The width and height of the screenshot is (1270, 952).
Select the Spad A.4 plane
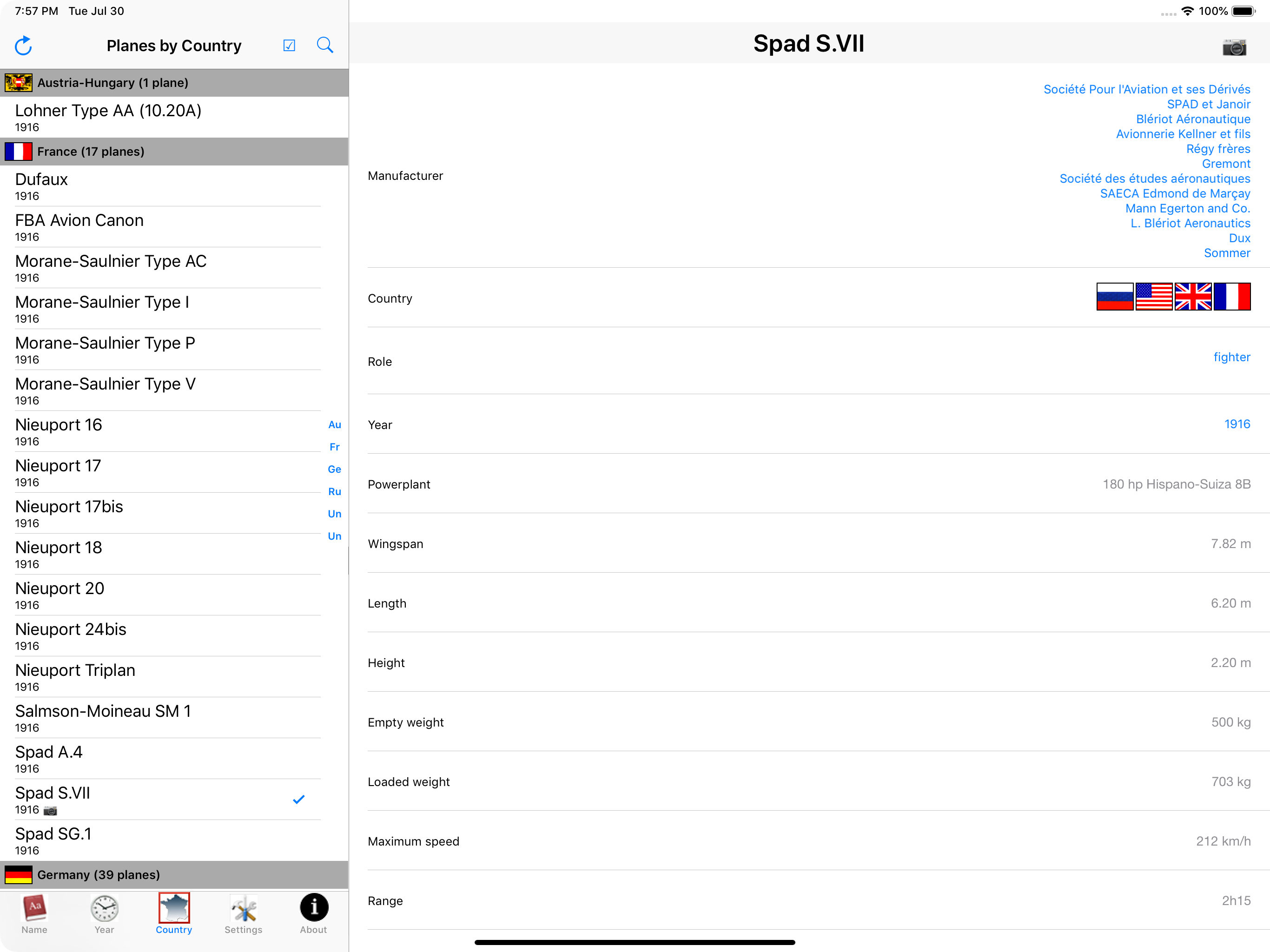(x=174, y=759)
